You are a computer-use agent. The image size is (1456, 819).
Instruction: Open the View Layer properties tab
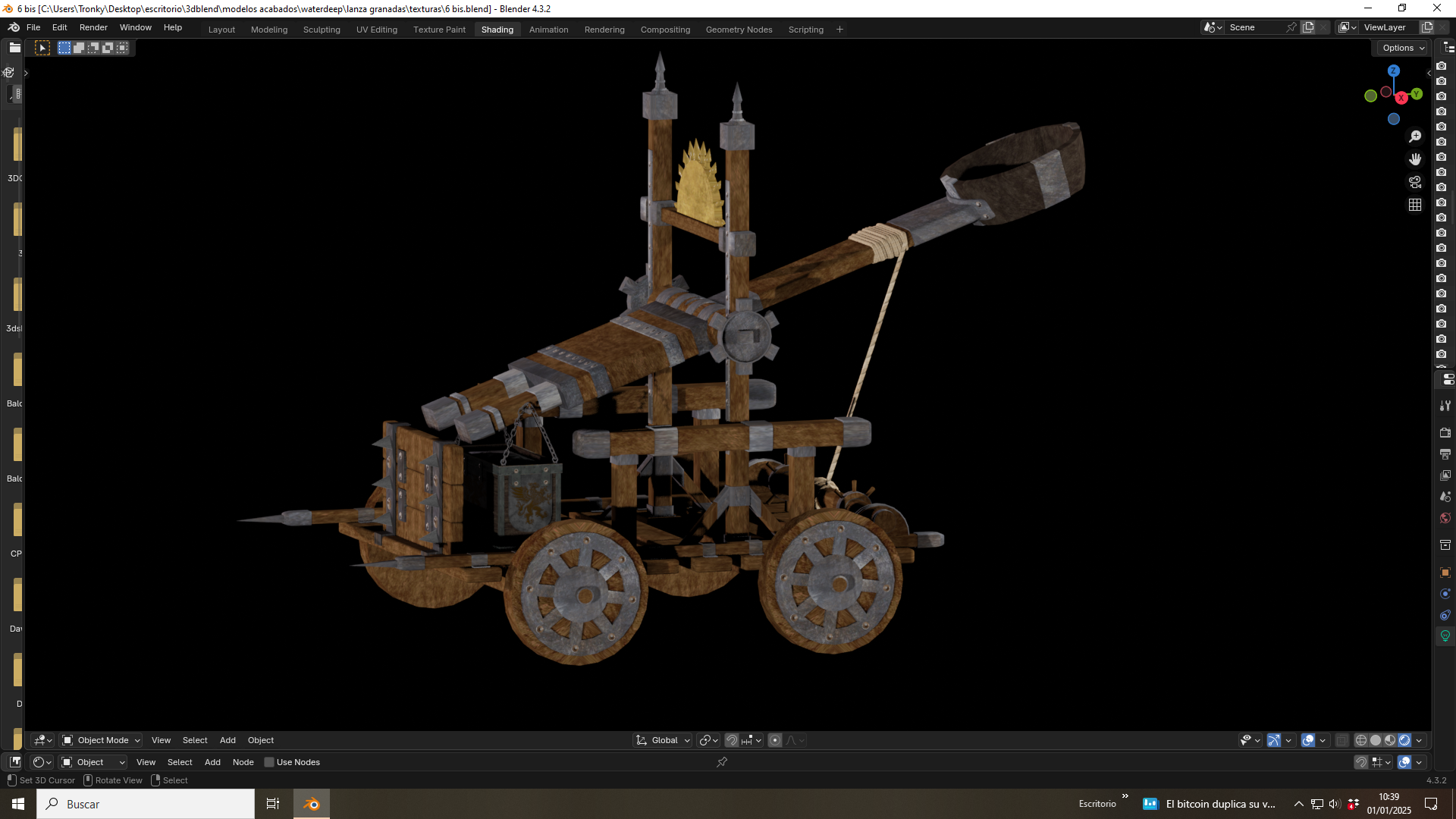(1445, 475)
